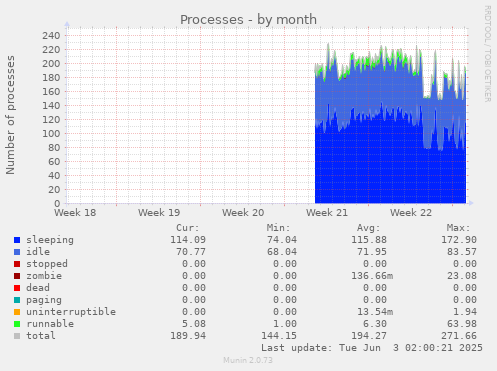This screenshot has height=371, width=497.
Task: Click total maximum value 271.66
Action: (x=459, y=336)
